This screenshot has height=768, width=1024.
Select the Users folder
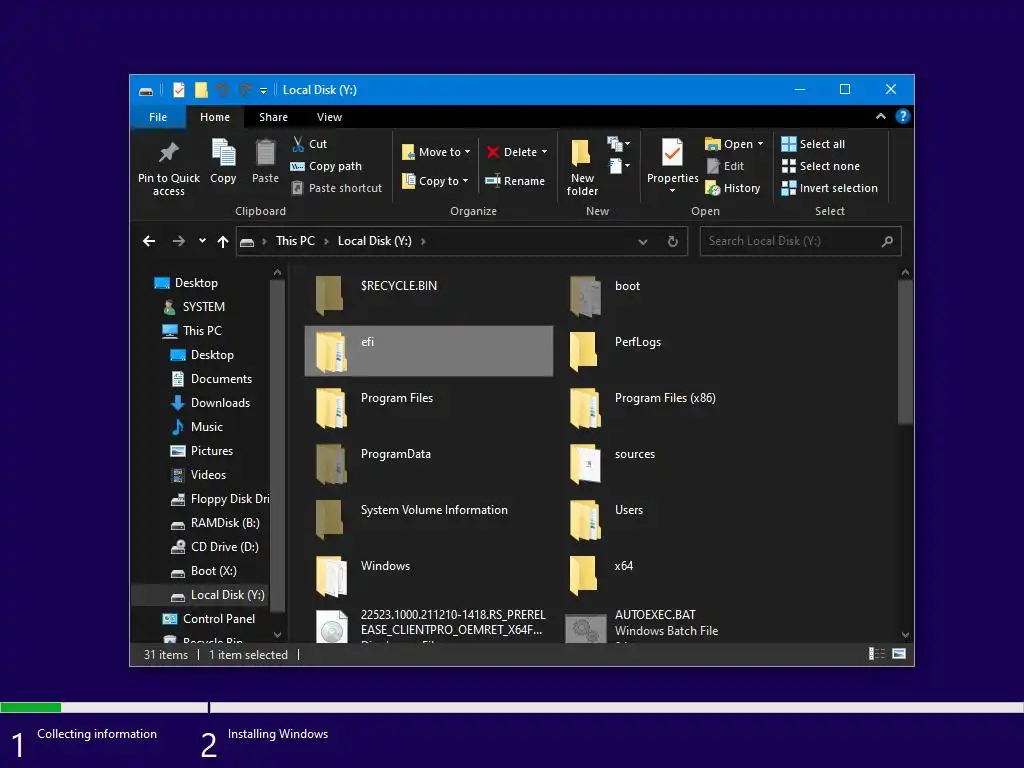coord(682,520)
